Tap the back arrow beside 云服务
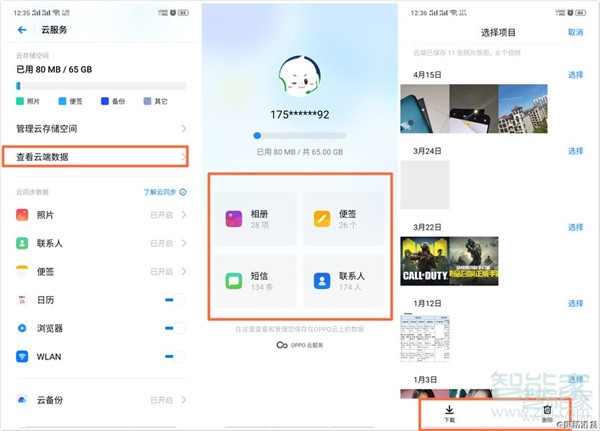The height and width of the screenshot is (431, 600). click(22, 30)
